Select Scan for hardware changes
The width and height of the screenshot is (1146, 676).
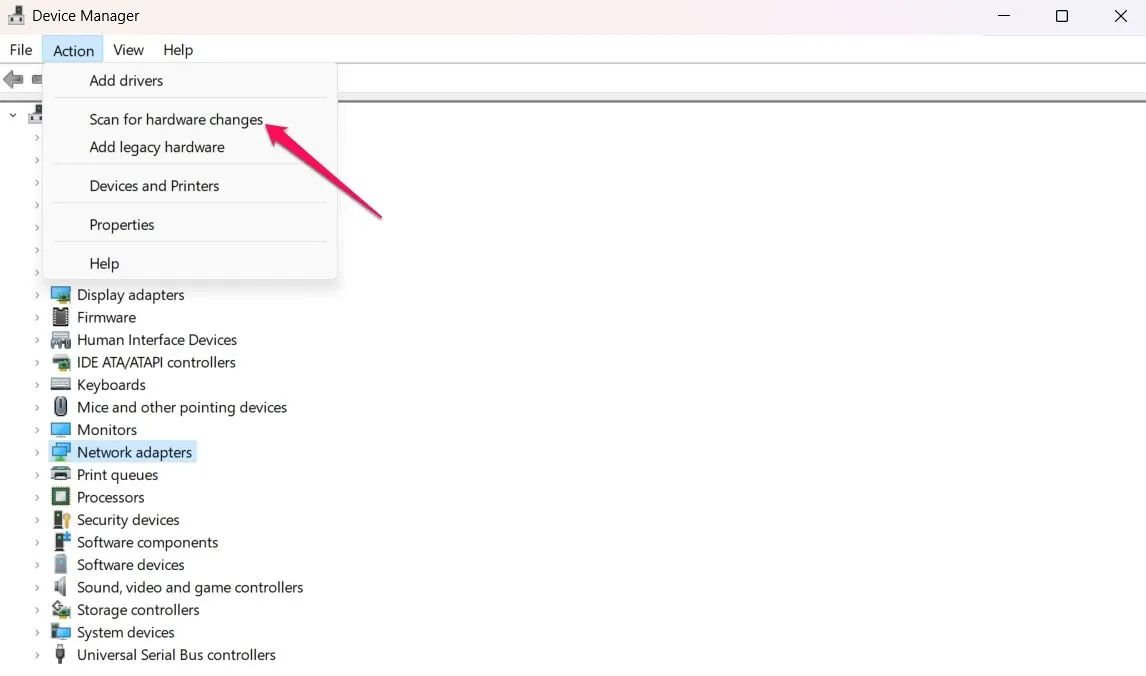click(x=190, y=119)
